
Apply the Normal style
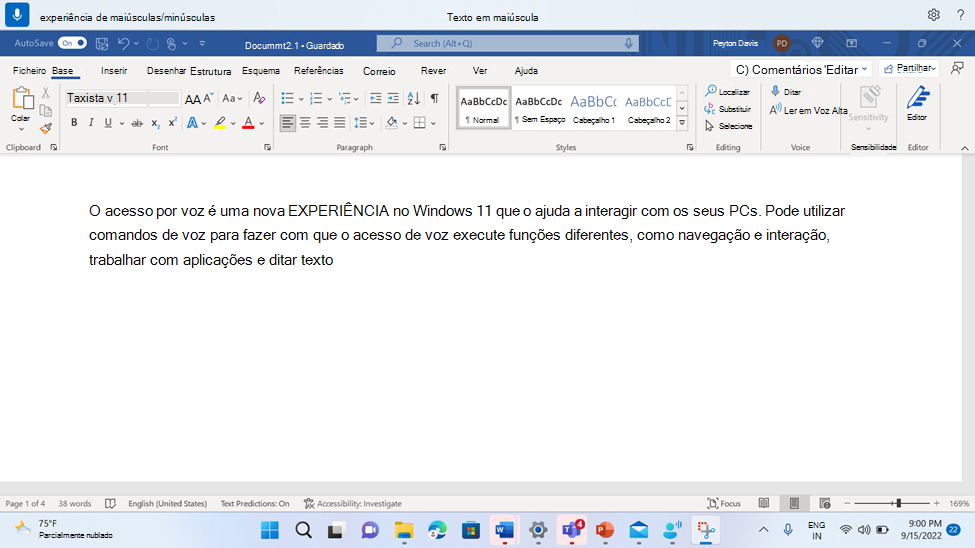[x=483, y=108]
